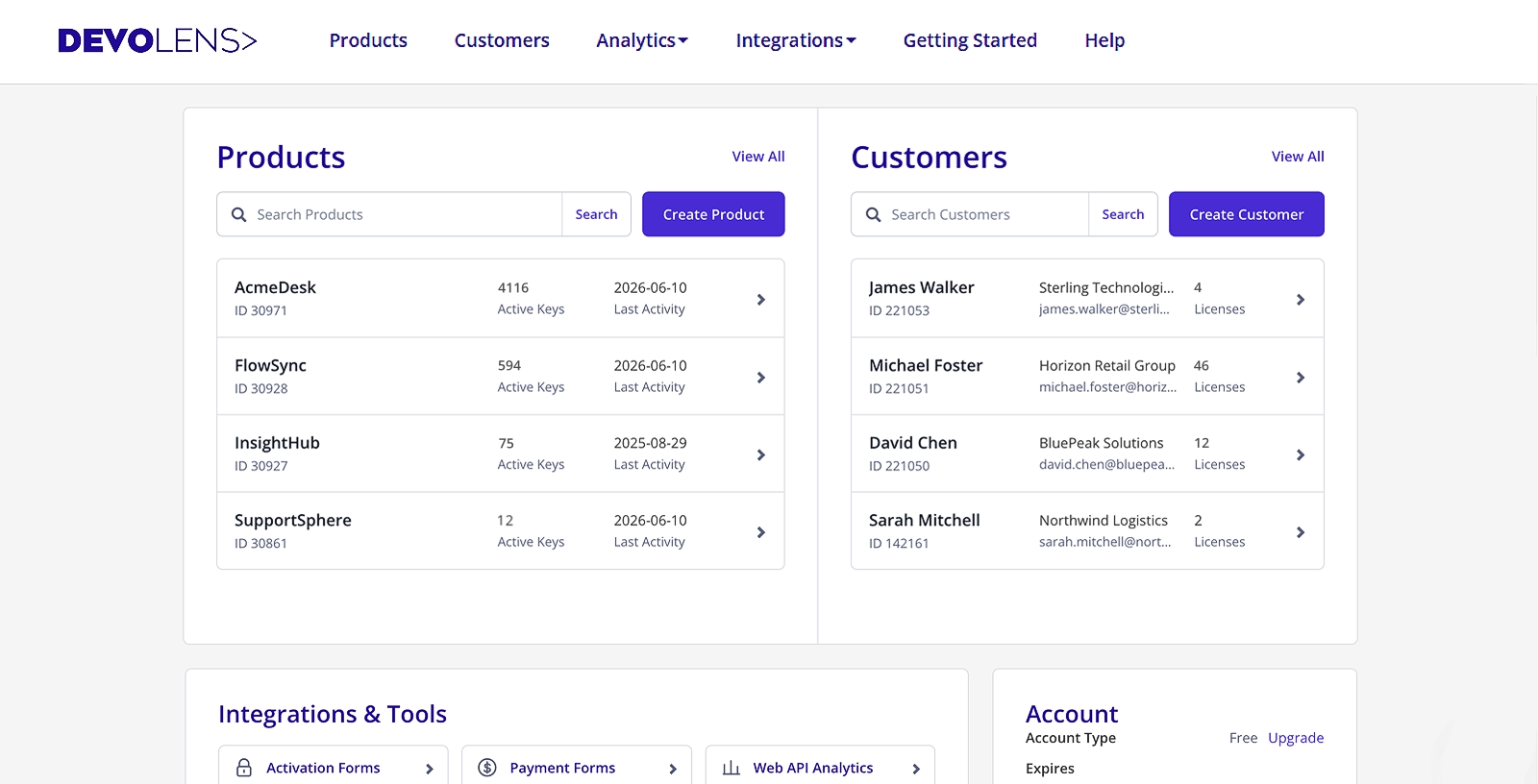Open AcmeDesk row chevron
Image resolution: width=1538 pixels, height=784 pixels.
[x=761, y=300]
